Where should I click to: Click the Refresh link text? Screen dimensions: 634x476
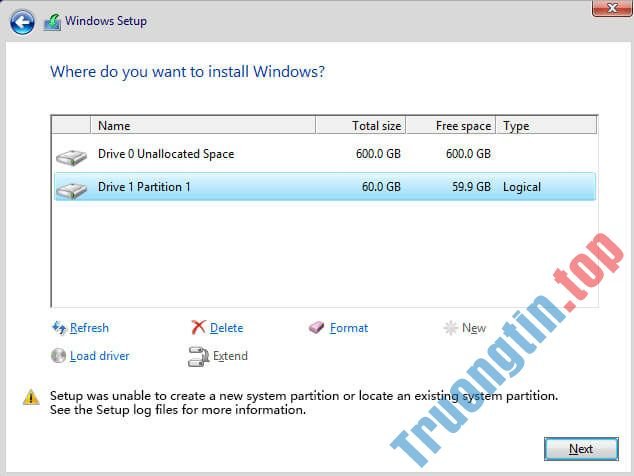(89, 328)
